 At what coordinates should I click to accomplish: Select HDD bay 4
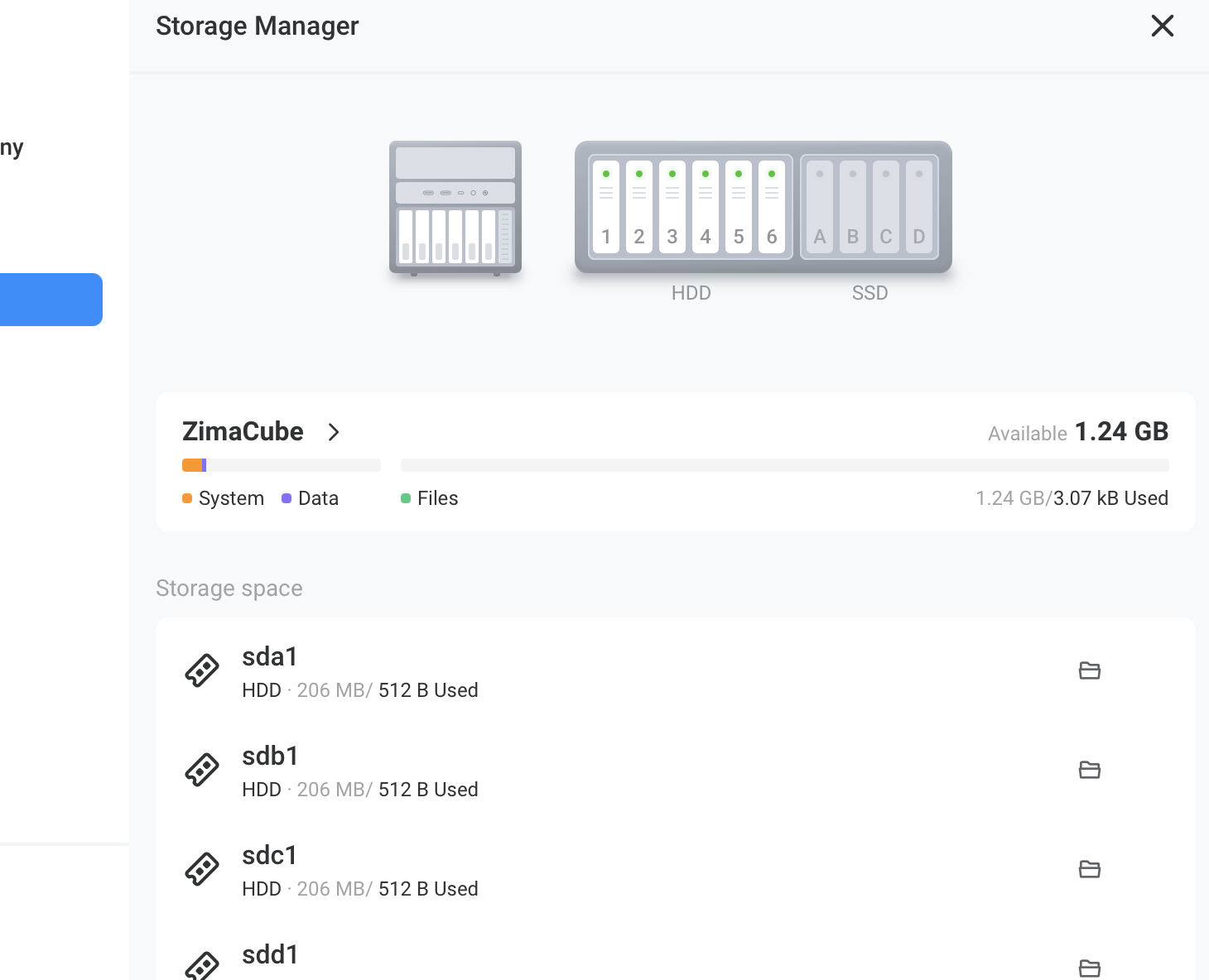[x=706, y=207]
